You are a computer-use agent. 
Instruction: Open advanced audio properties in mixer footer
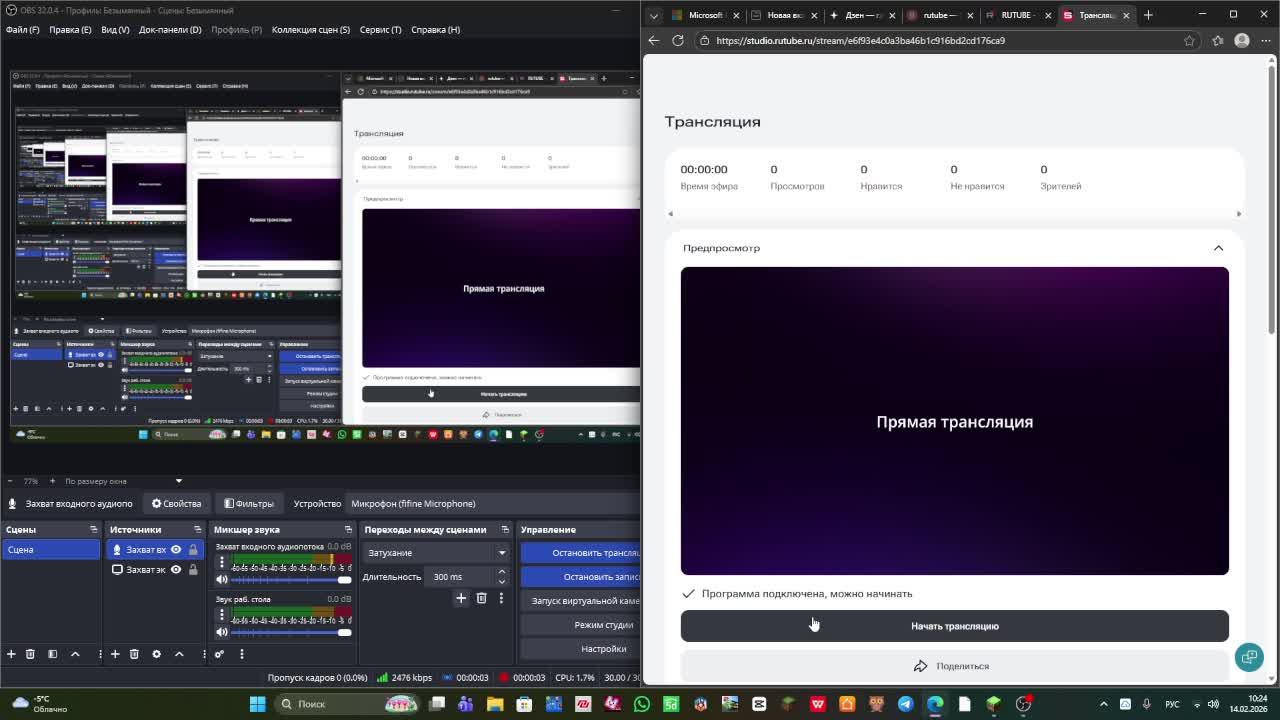[219, 654]
